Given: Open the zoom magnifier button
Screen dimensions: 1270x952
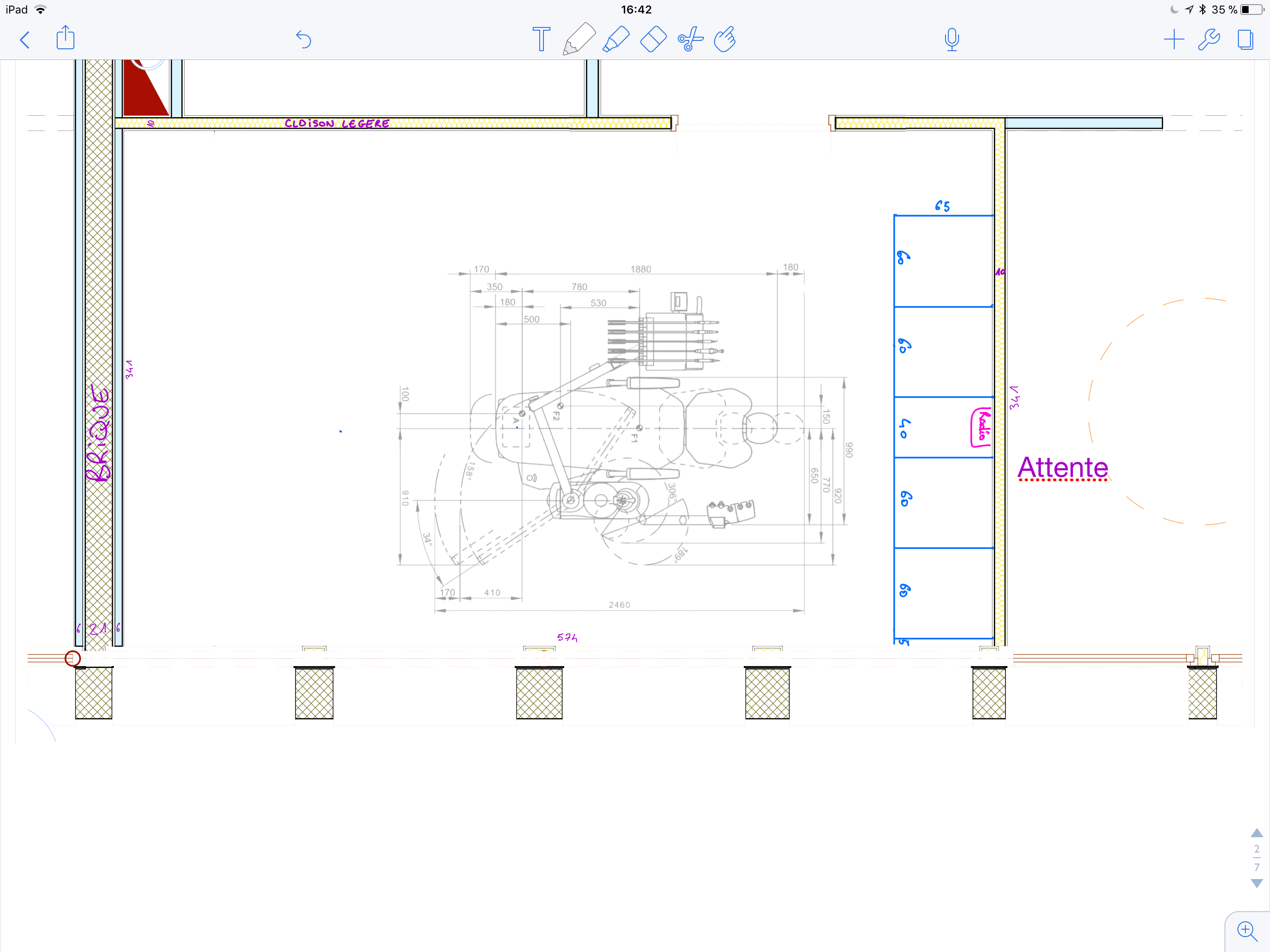Looking at the screenshot, I should (1246, 930).
